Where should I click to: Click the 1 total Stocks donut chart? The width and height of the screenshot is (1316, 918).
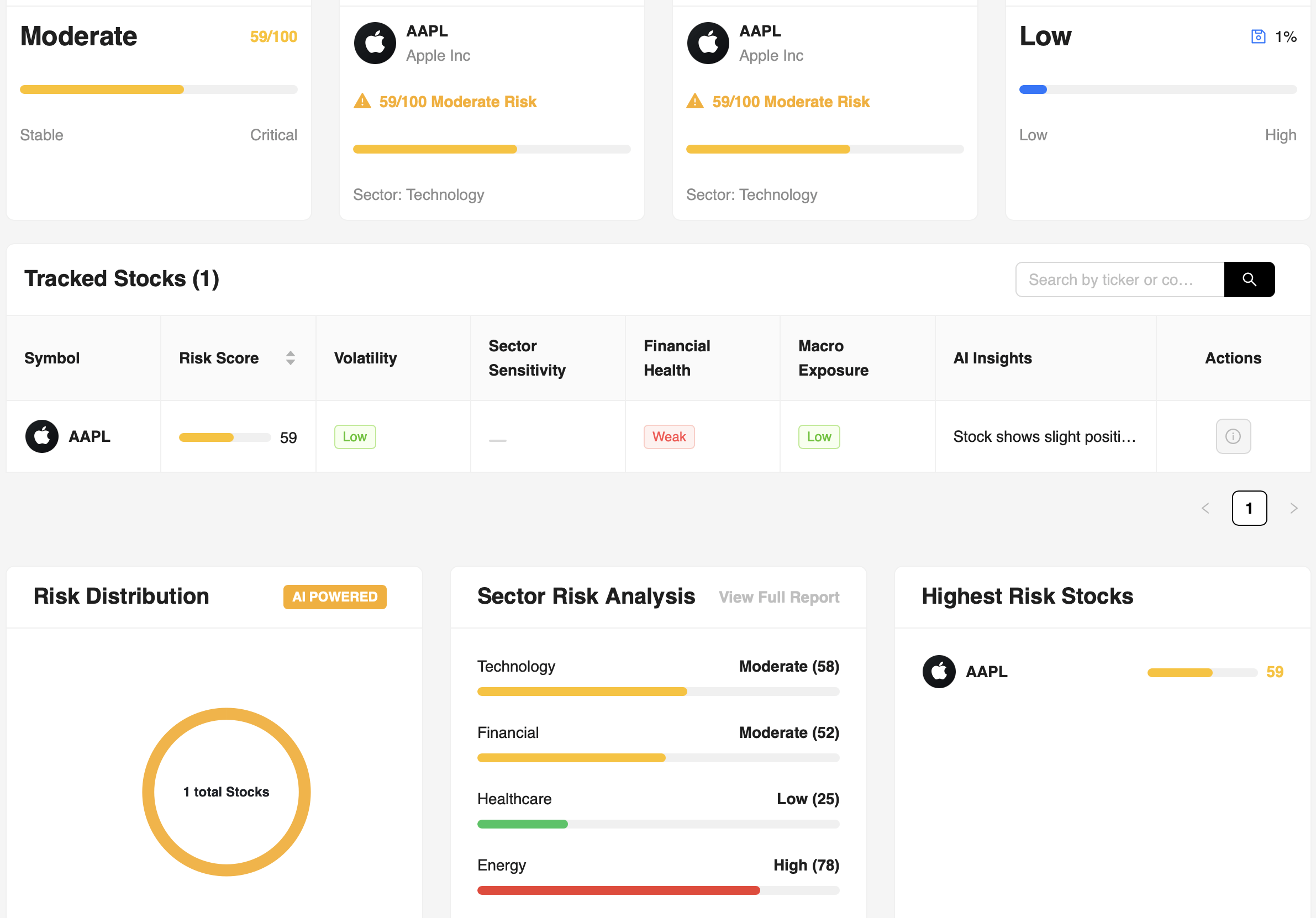[226, 792]
